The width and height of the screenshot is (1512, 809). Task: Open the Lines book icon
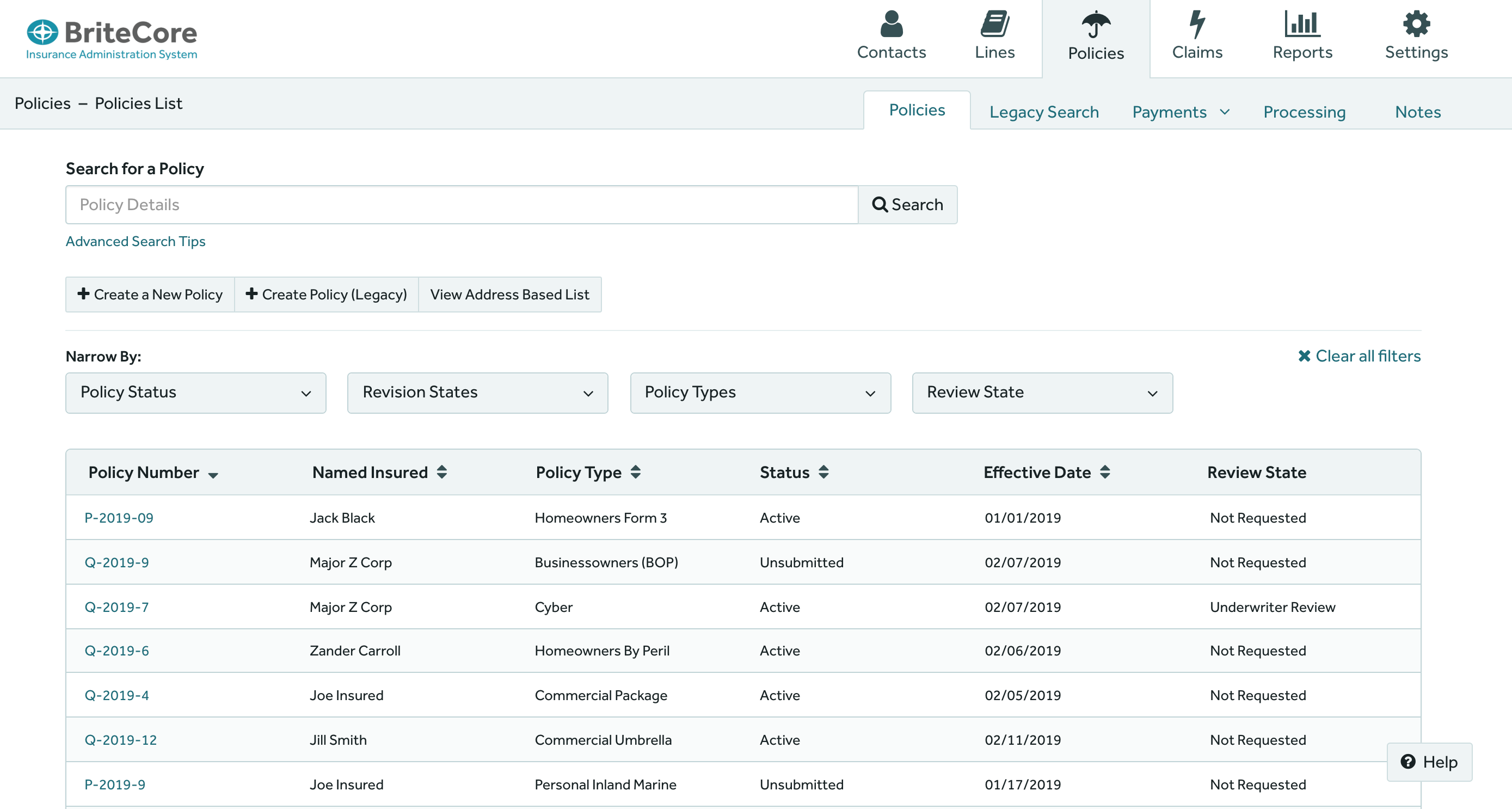pos(994,24)
